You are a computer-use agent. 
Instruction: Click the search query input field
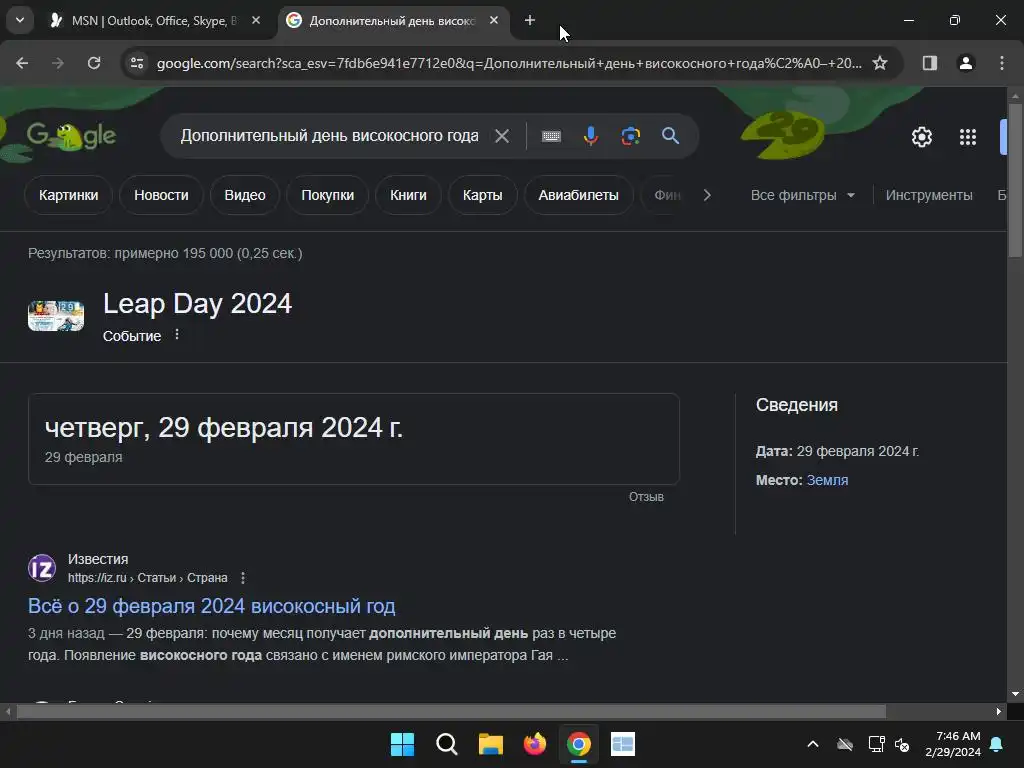point(330,136)
